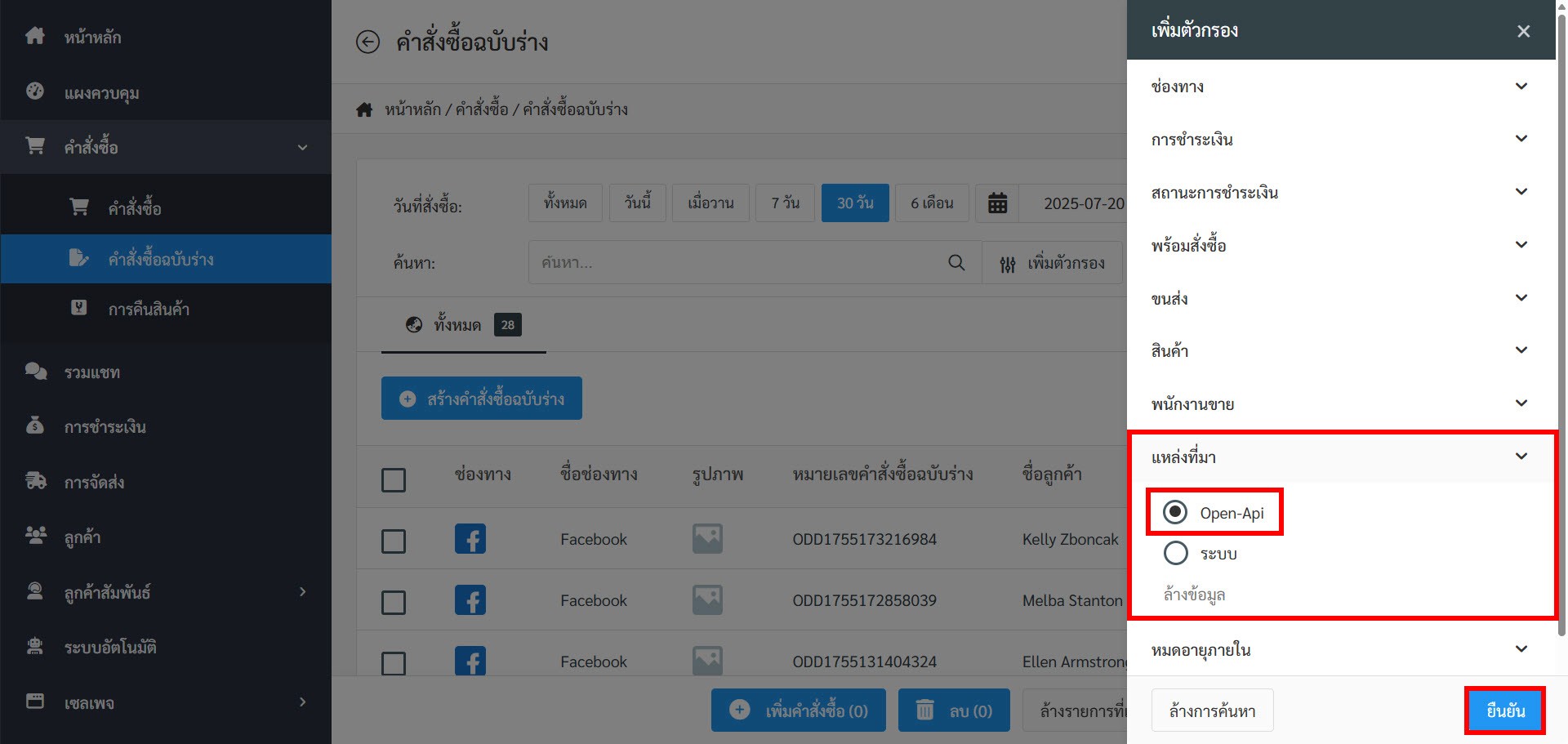Expand สถานะการชำระเงิน filter section
Screen dimensions: 1568x744
pyautogui.click(x=1341, y=192)
